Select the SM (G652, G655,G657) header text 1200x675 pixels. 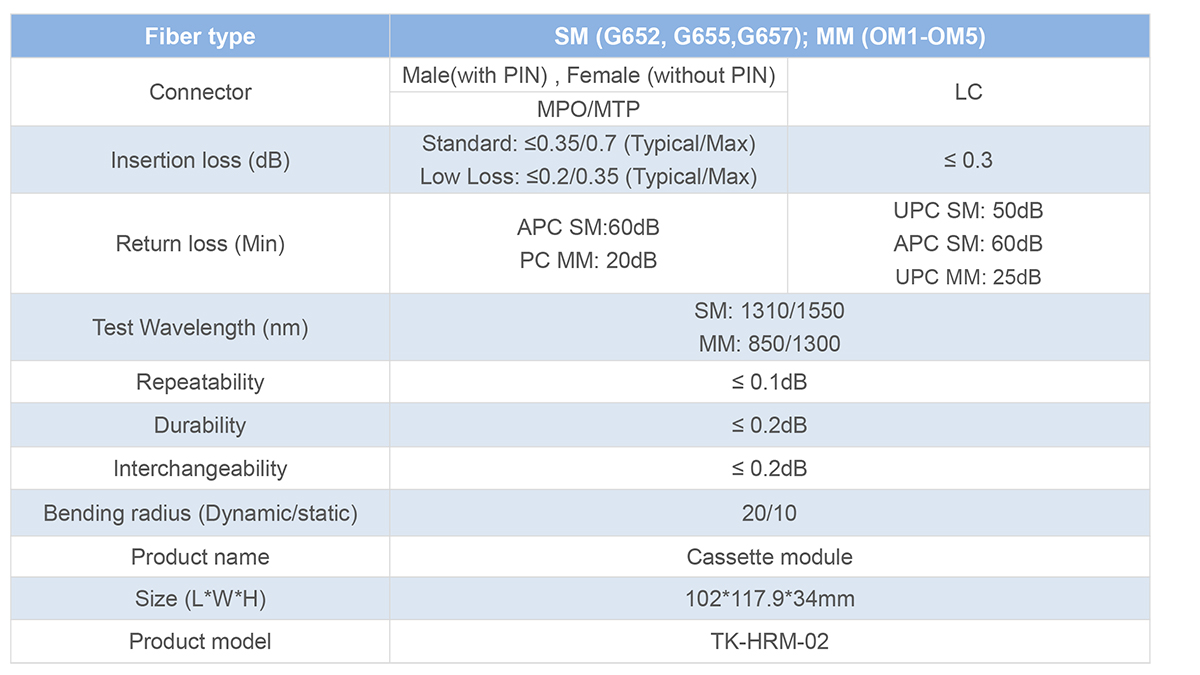(681, 37)
